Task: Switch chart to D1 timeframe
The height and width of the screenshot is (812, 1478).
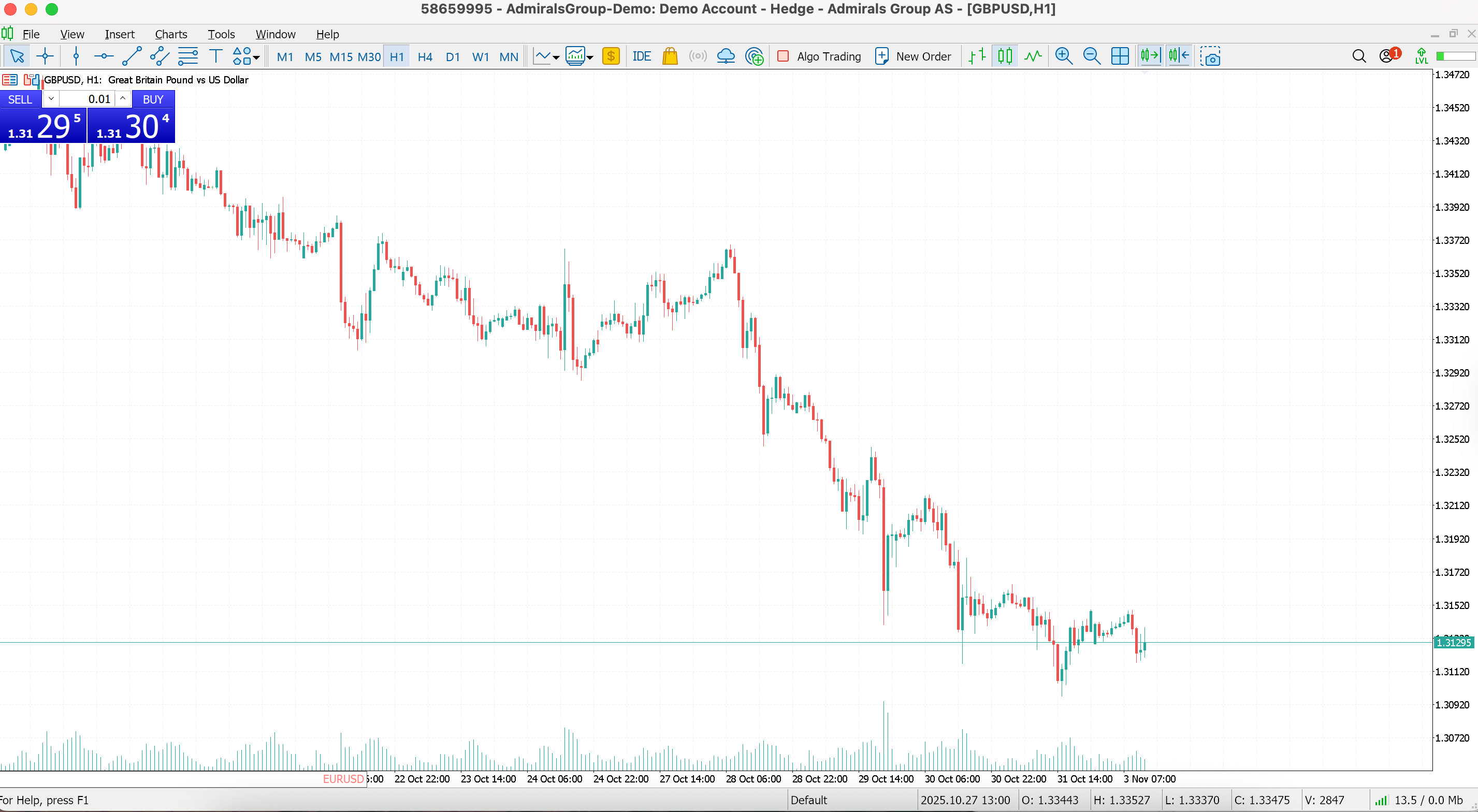Action: (453, 57)
